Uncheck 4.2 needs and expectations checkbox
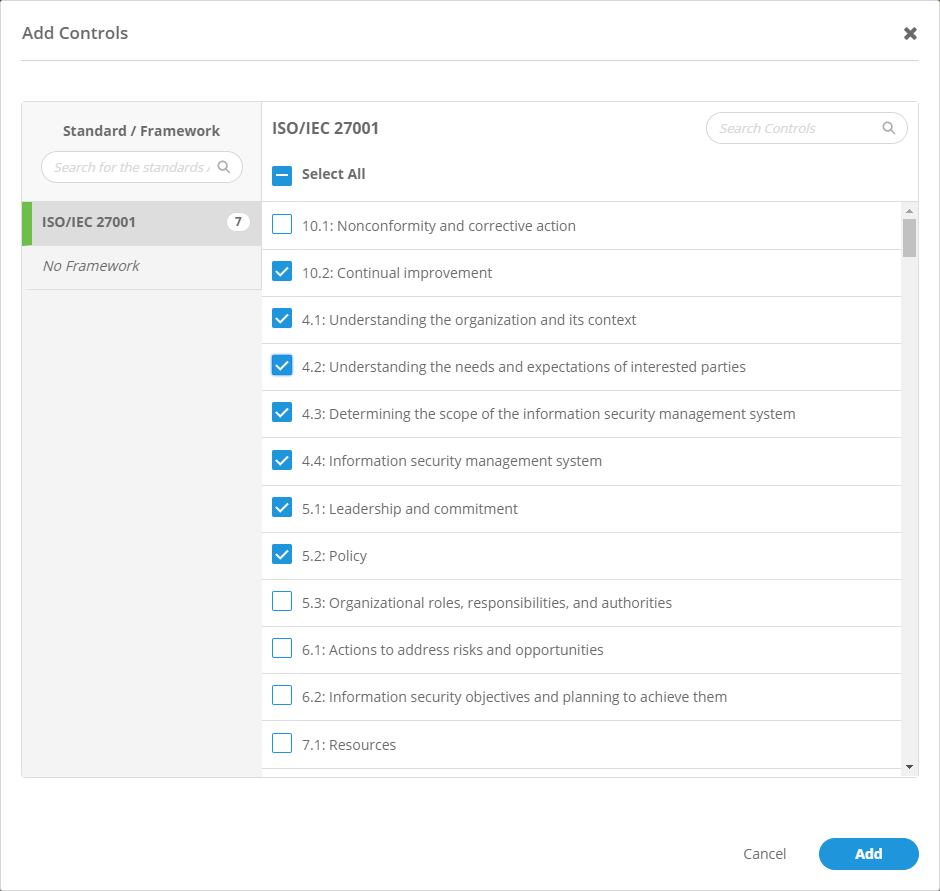 pyautogui.click(x=282, y=365)
